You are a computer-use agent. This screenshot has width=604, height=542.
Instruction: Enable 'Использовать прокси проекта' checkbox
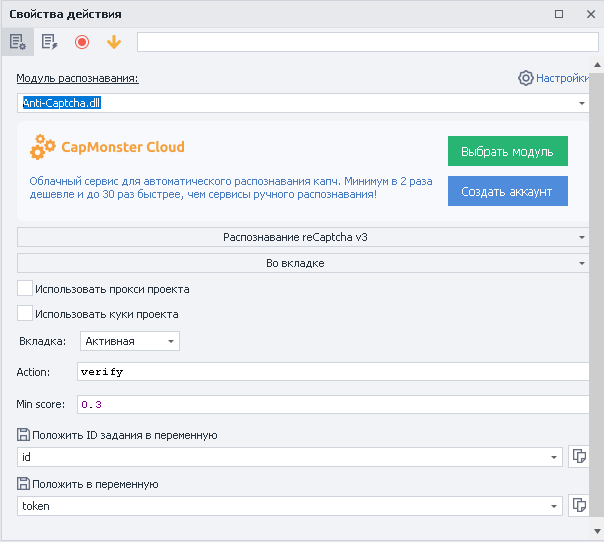point(25,289)
